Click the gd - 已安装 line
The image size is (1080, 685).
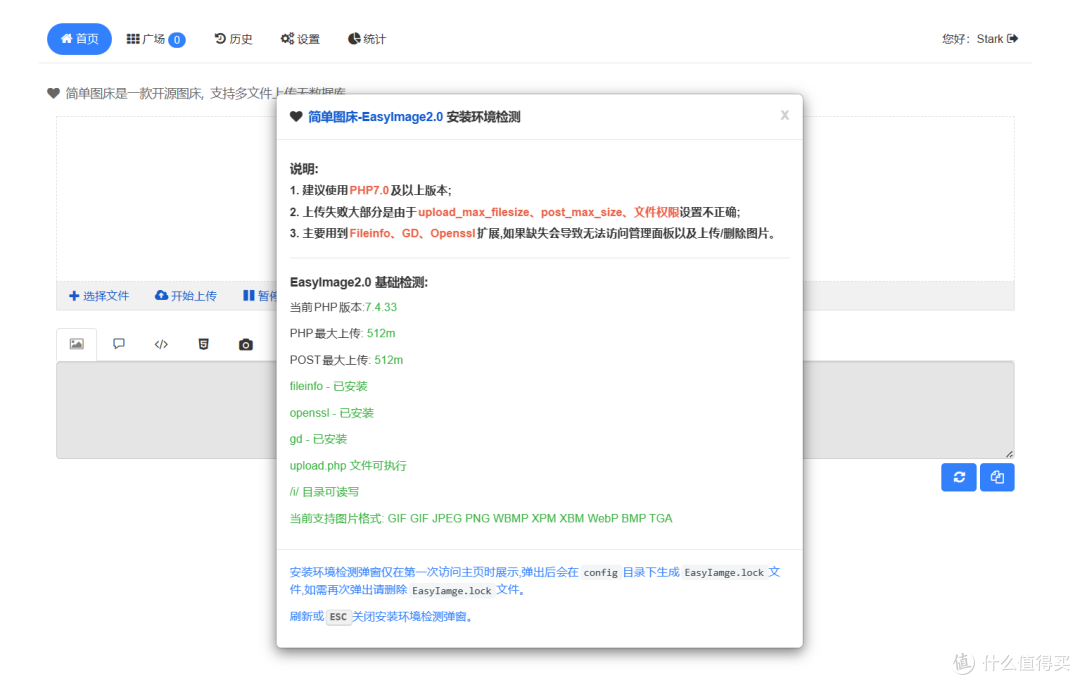coord(318,439)
